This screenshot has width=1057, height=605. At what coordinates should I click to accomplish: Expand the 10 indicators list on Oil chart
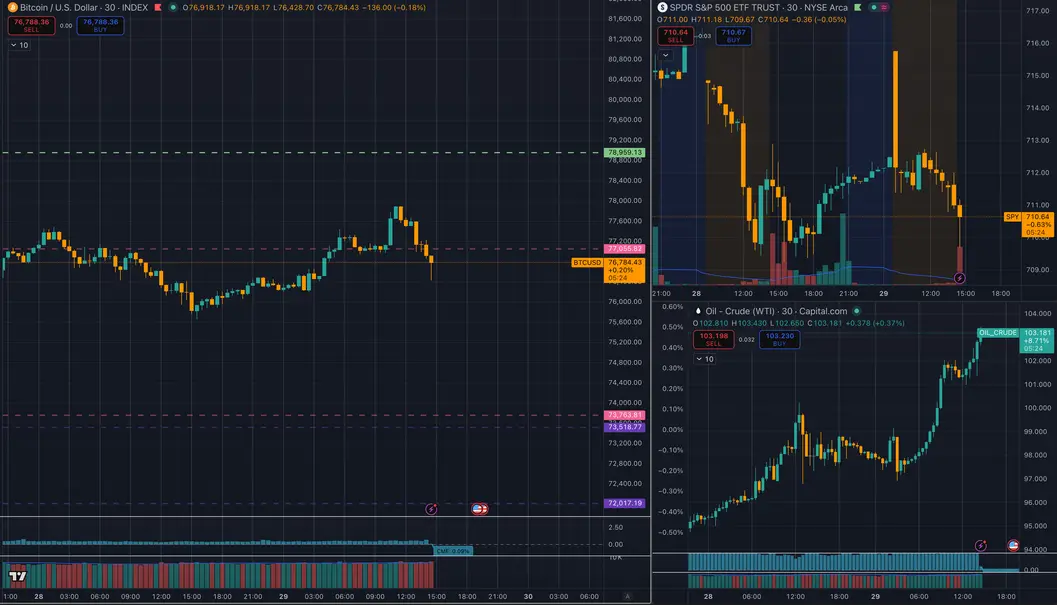[704, 359]
